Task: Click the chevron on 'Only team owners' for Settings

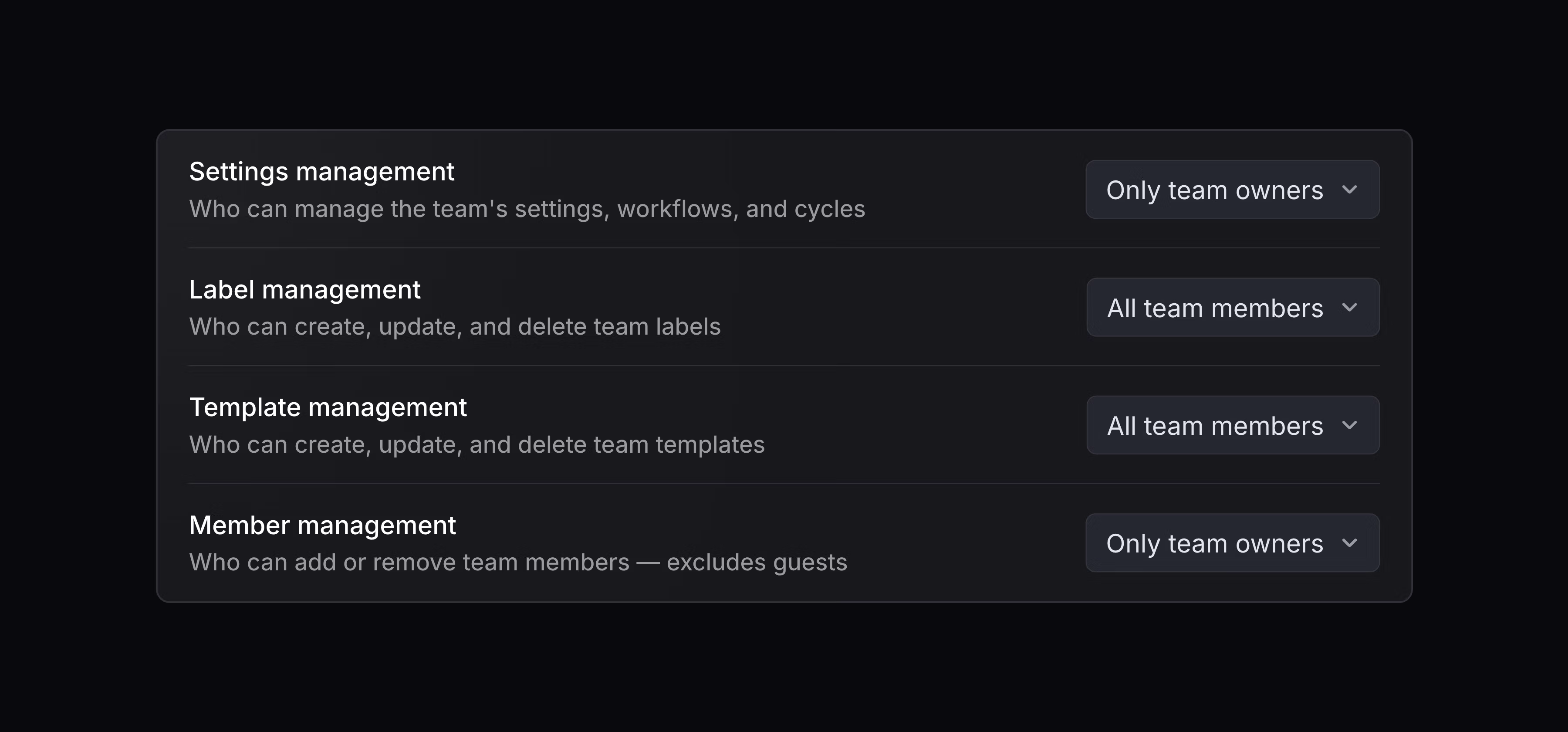Action: 1350,190
